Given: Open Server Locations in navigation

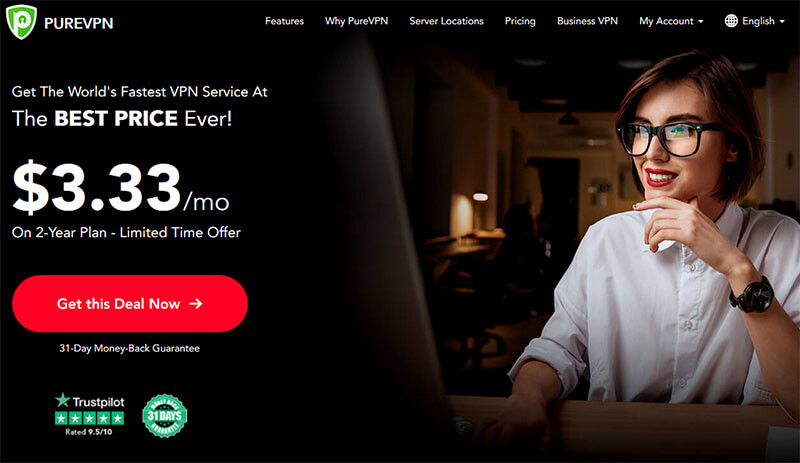Looking at the screenshot, I should [x=446, y=21].
